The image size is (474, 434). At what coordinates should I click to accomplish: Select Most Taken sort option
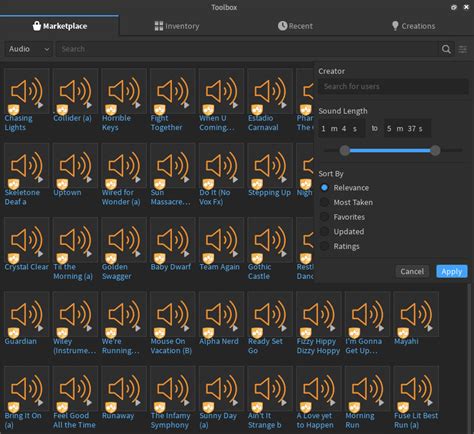[324, 202]
